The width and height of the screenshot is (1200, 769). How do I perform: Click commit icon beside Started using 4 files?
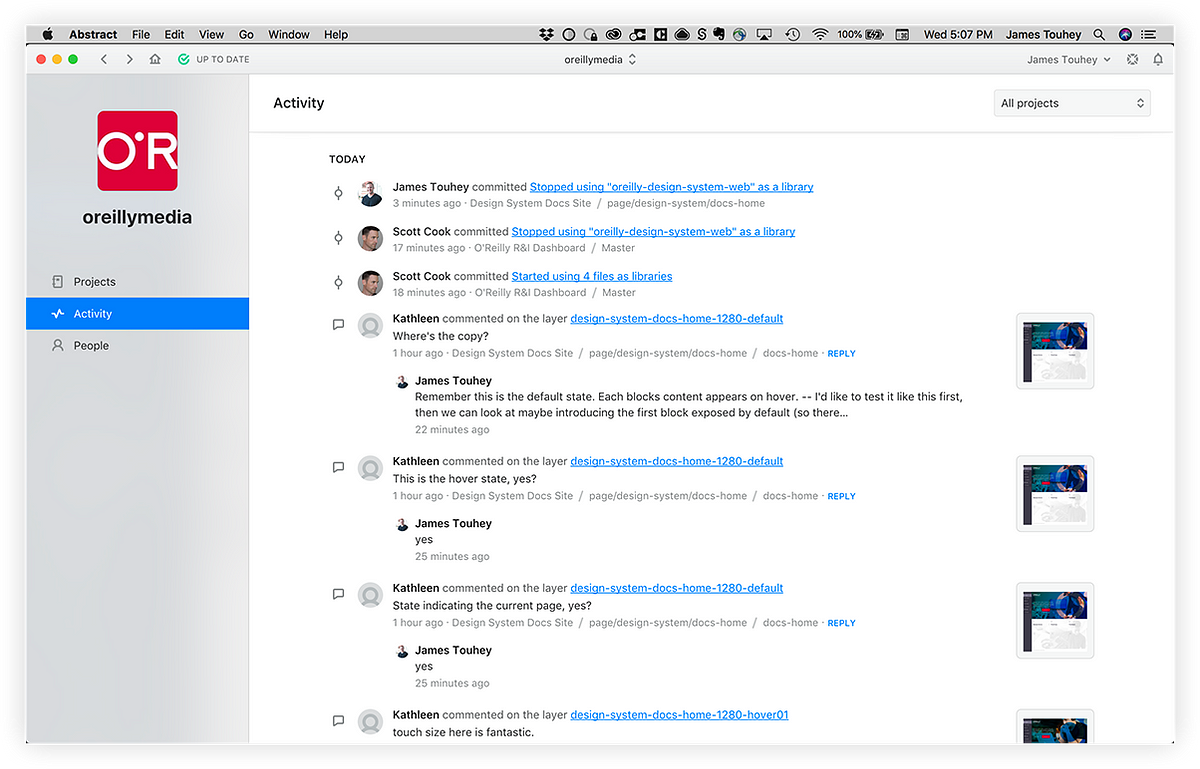pyautogui.click(x=338, y=283)
